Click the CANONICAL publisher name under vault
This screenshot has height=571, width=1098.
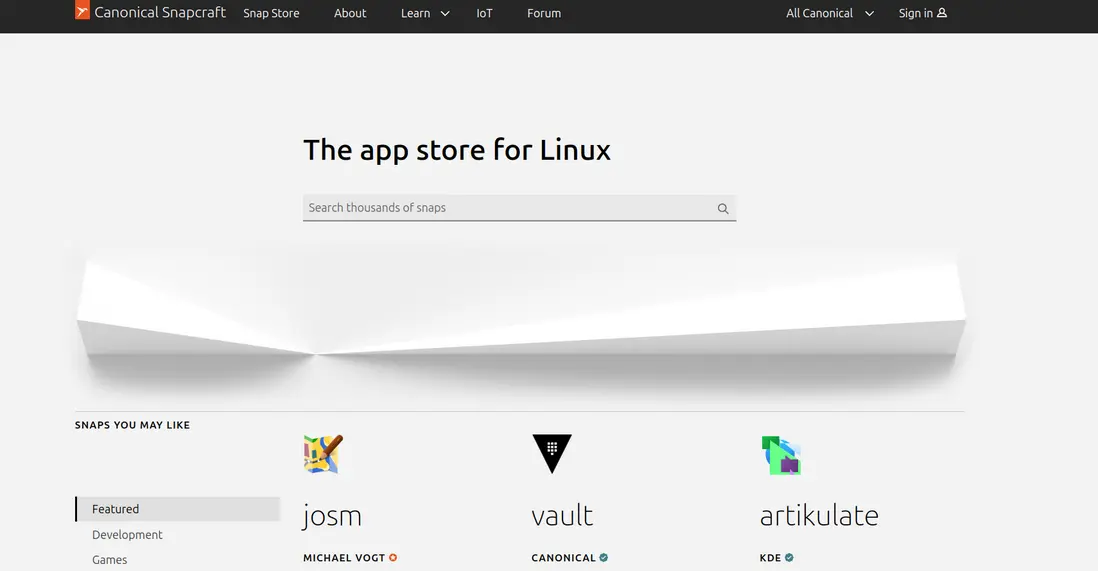[x=563, y=558]
